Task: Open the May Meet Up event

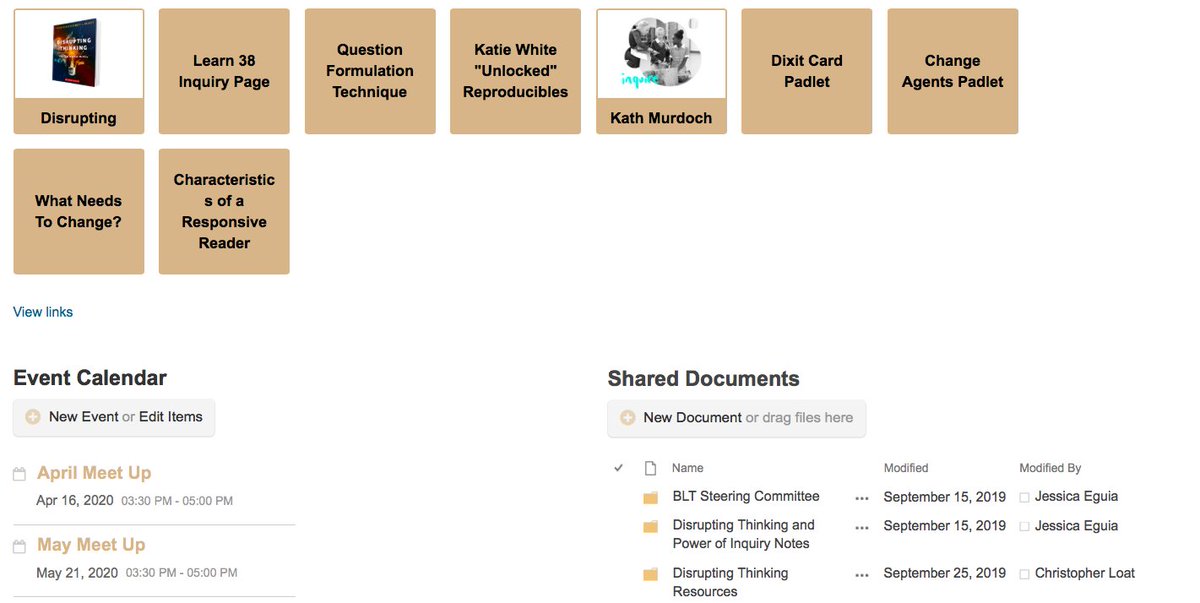Action: [x=91, y=545]
